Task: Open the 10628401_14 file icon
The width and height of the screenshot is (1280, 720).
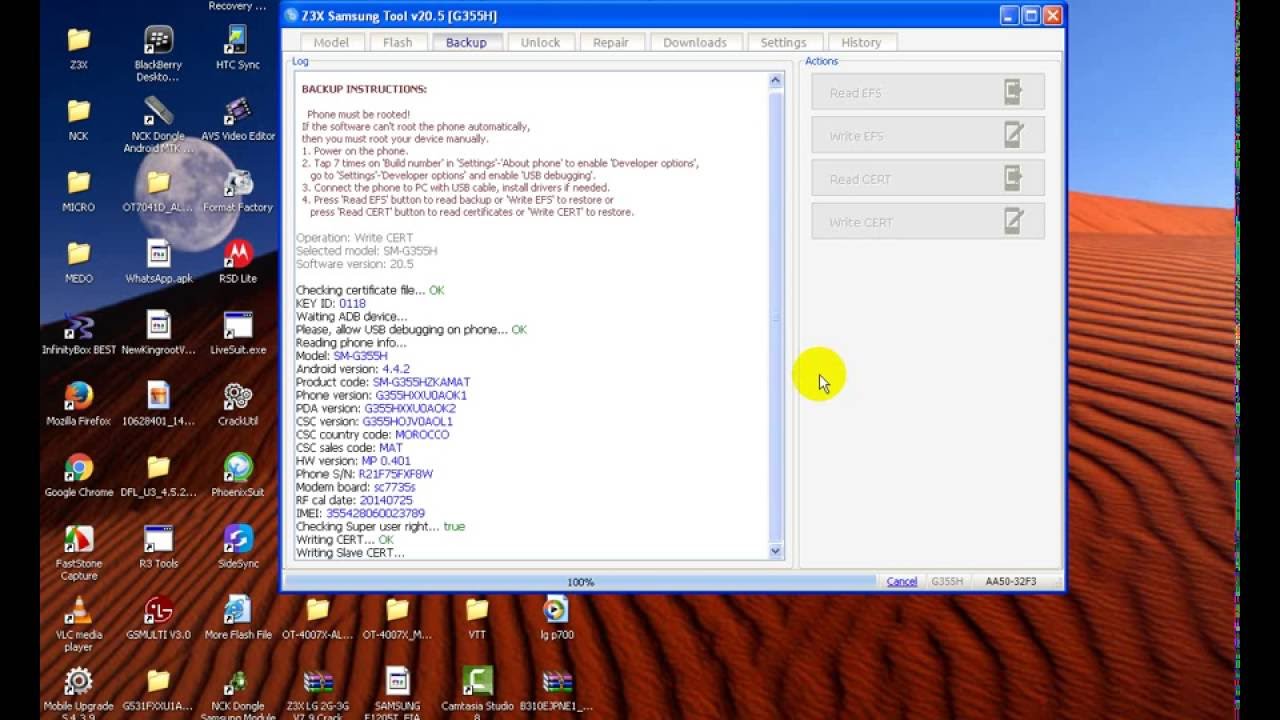Action: pyautogui.click(x=158, y=404)
